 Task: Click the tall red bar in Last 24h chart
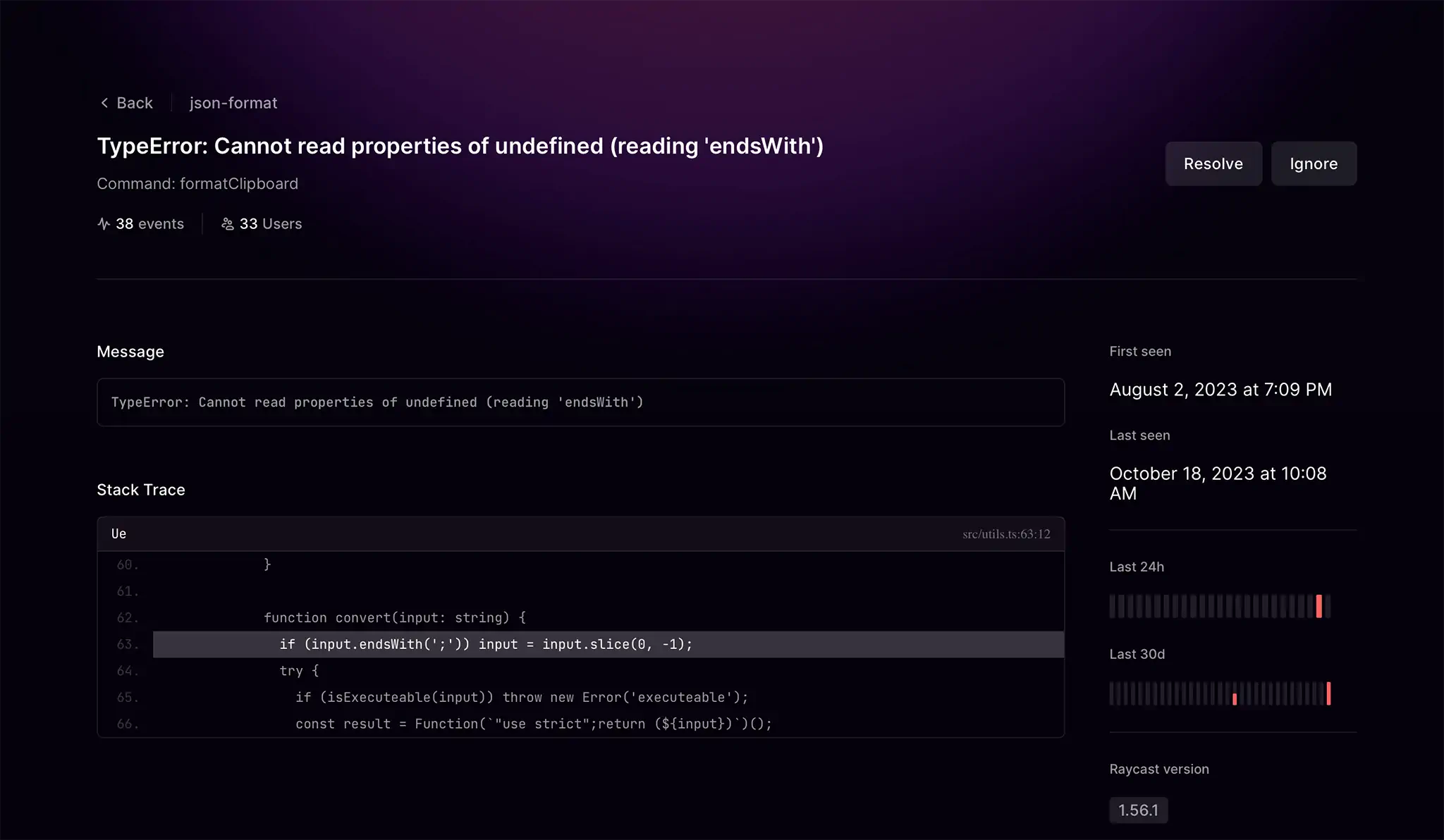[x=1318, y=606]
